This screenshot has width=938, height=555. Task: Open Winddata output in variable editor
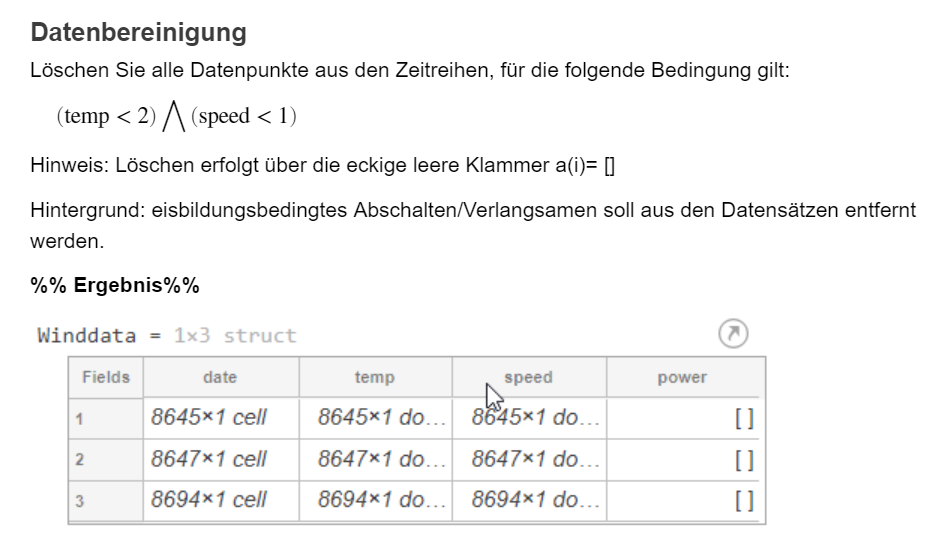733,334
